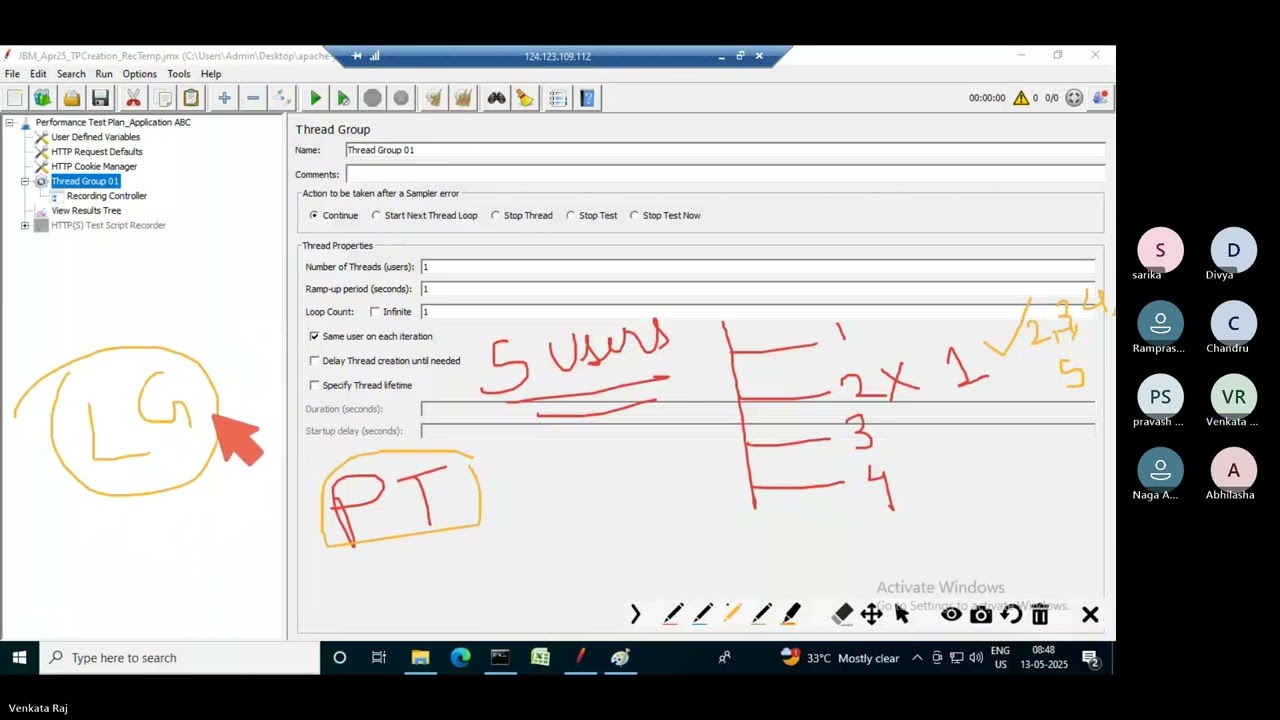Click the Copy toolbar icon
The height and width of the screenshot is (720, 1280).
(163, 97)
